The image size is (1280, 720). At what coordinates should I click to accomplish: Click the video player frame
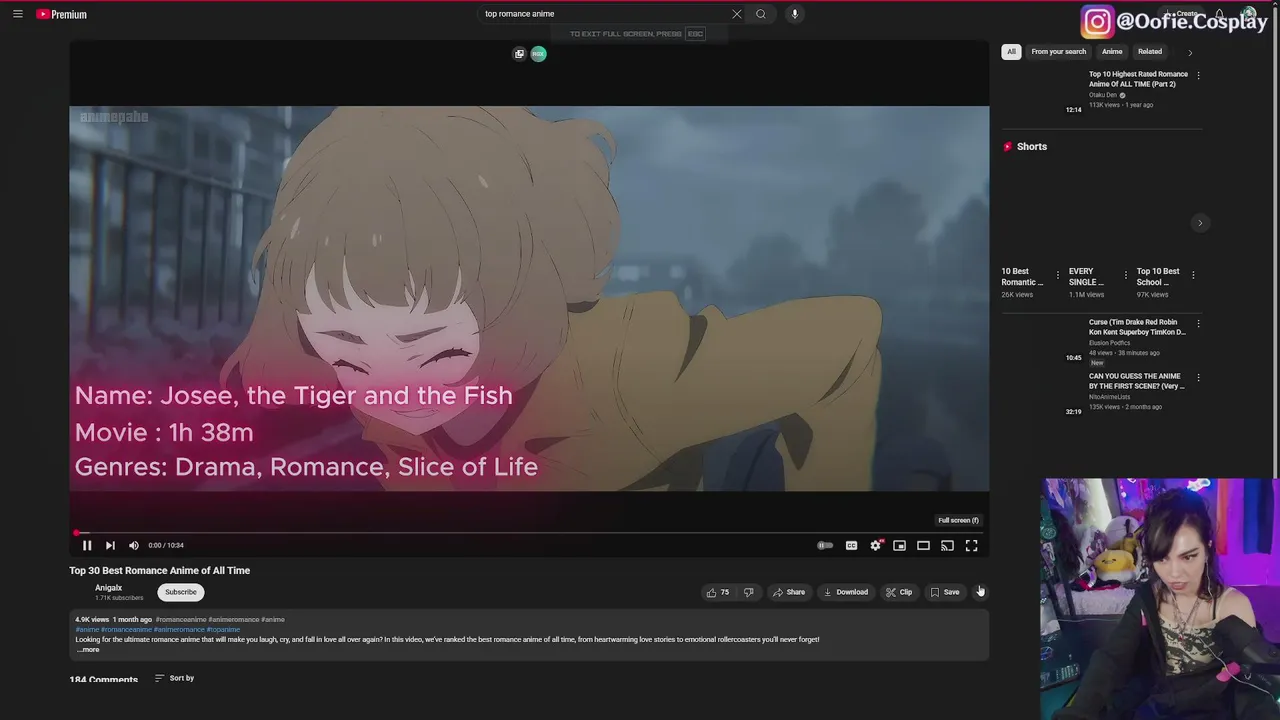pos(529,298)
